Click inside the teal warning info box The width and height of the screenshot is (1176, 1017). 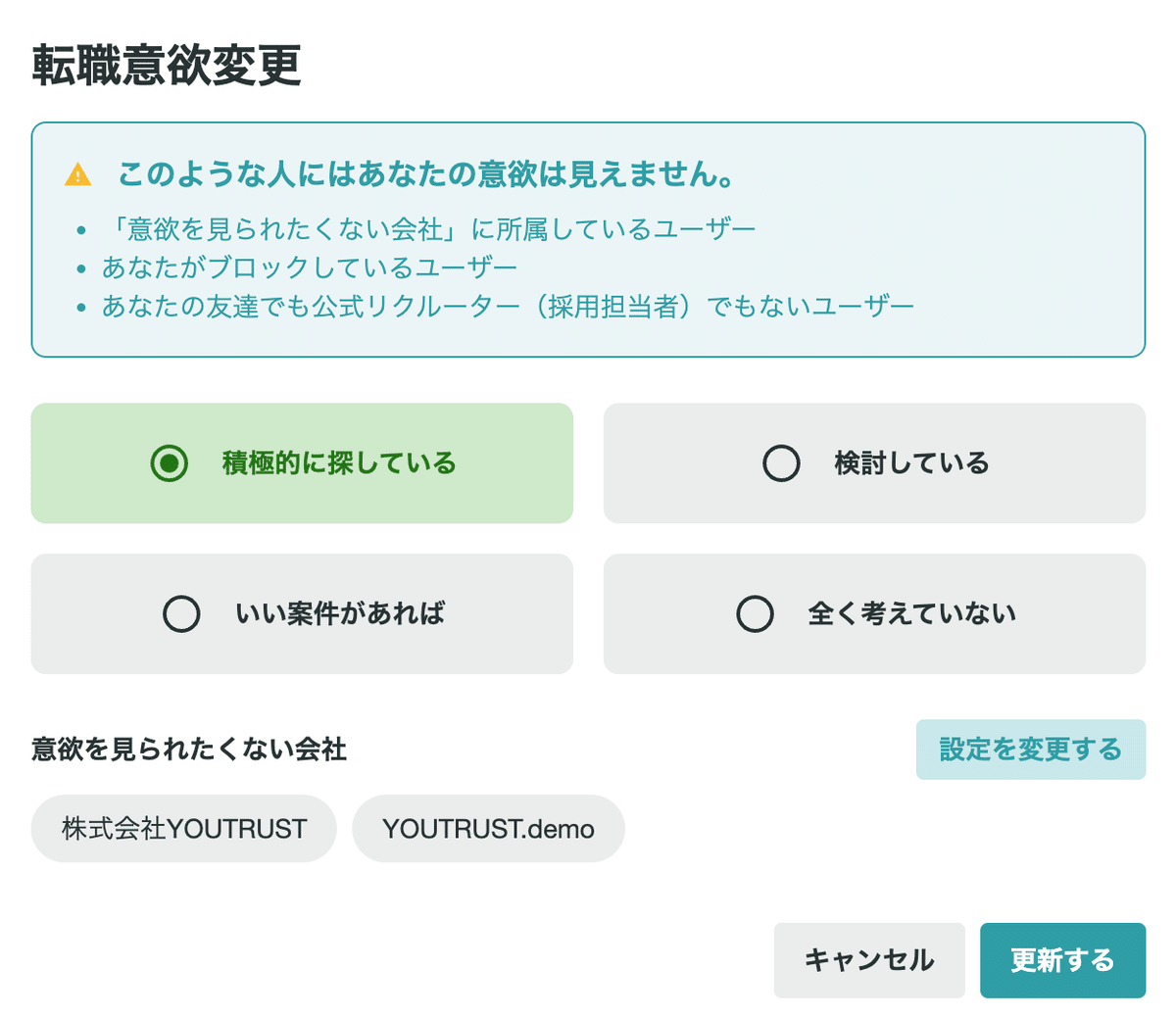point(588,240)
